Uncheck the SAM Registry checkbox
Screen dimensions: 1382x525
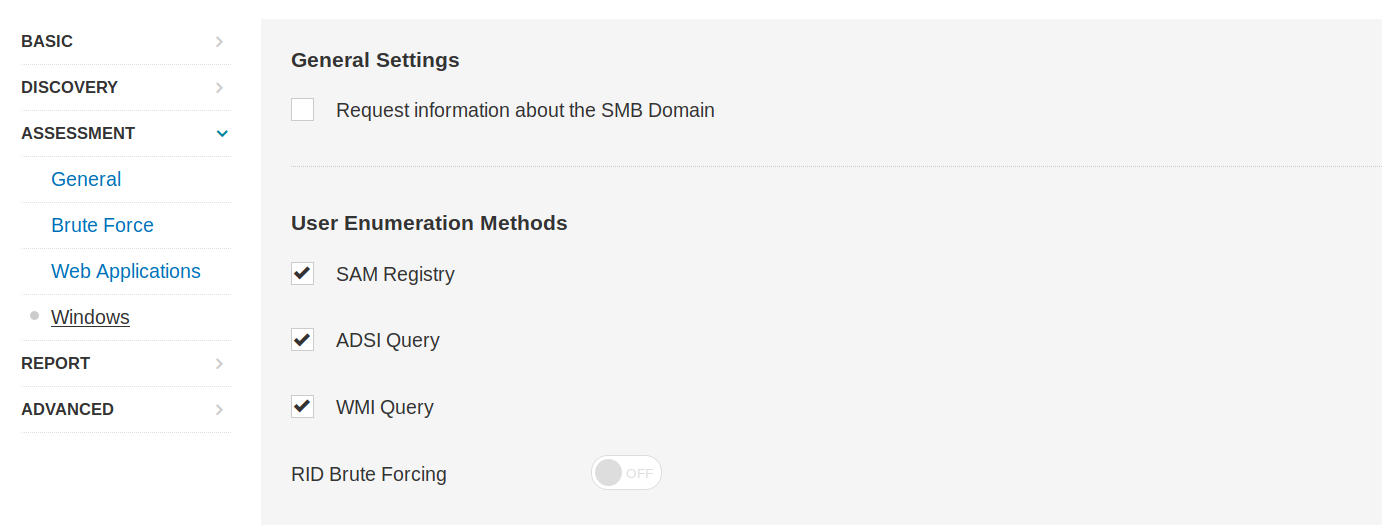pos(302,274)
